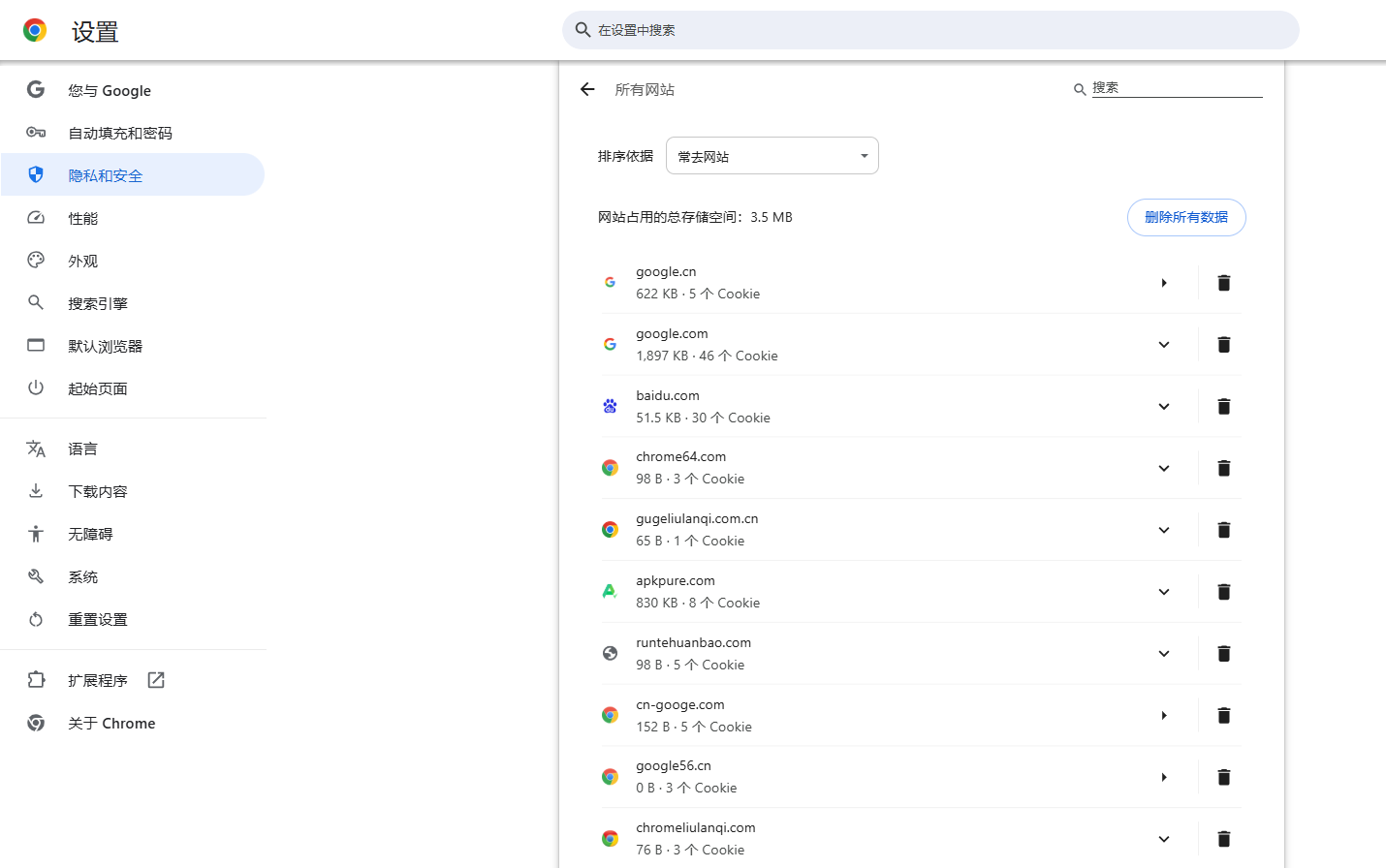1386x868 pixels.
Task: Click the 搜索 sites filter field
Action: [x=1177, y=88]
